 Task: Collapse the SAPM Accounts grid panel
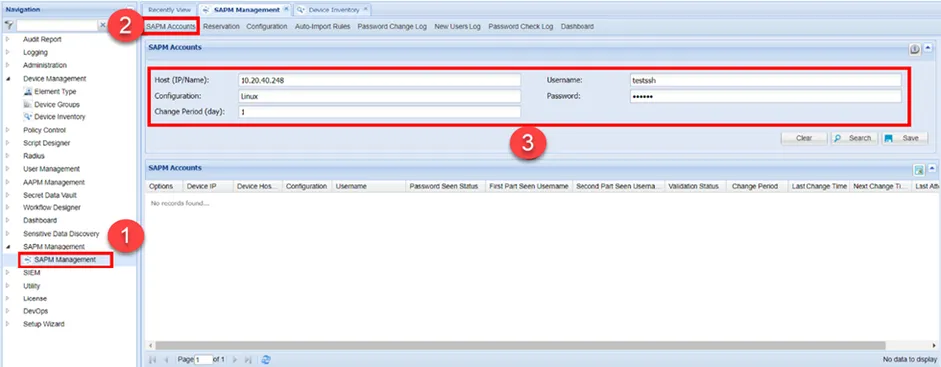coord(931,170)
